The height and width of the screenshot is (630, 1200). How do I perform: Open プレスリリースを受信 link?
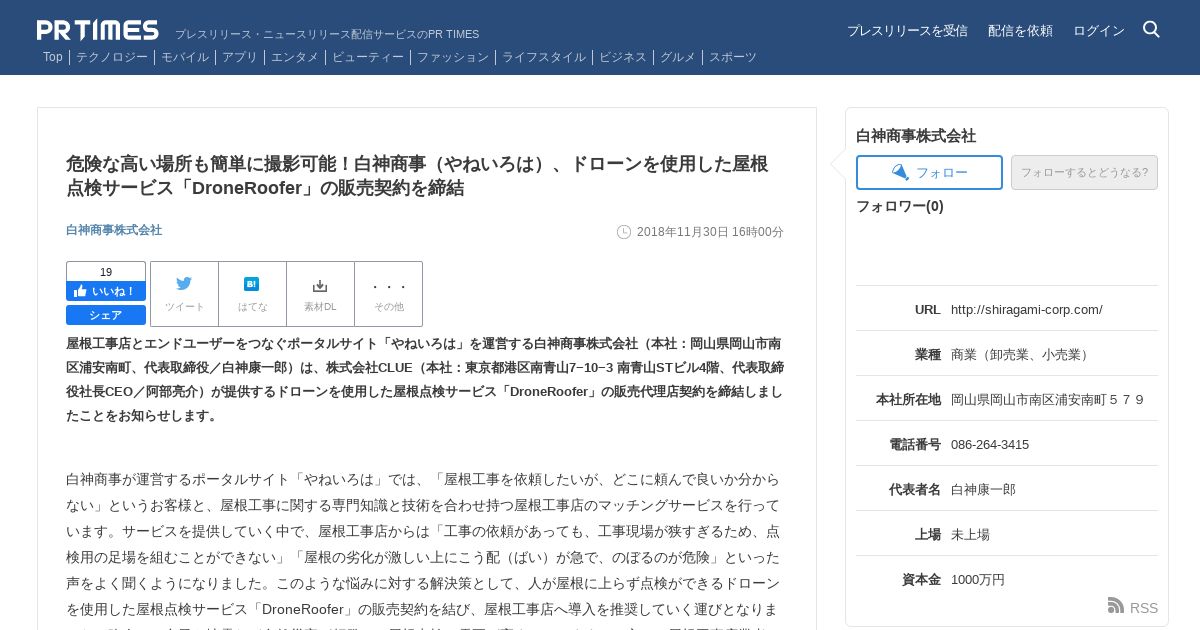[907, 31]
